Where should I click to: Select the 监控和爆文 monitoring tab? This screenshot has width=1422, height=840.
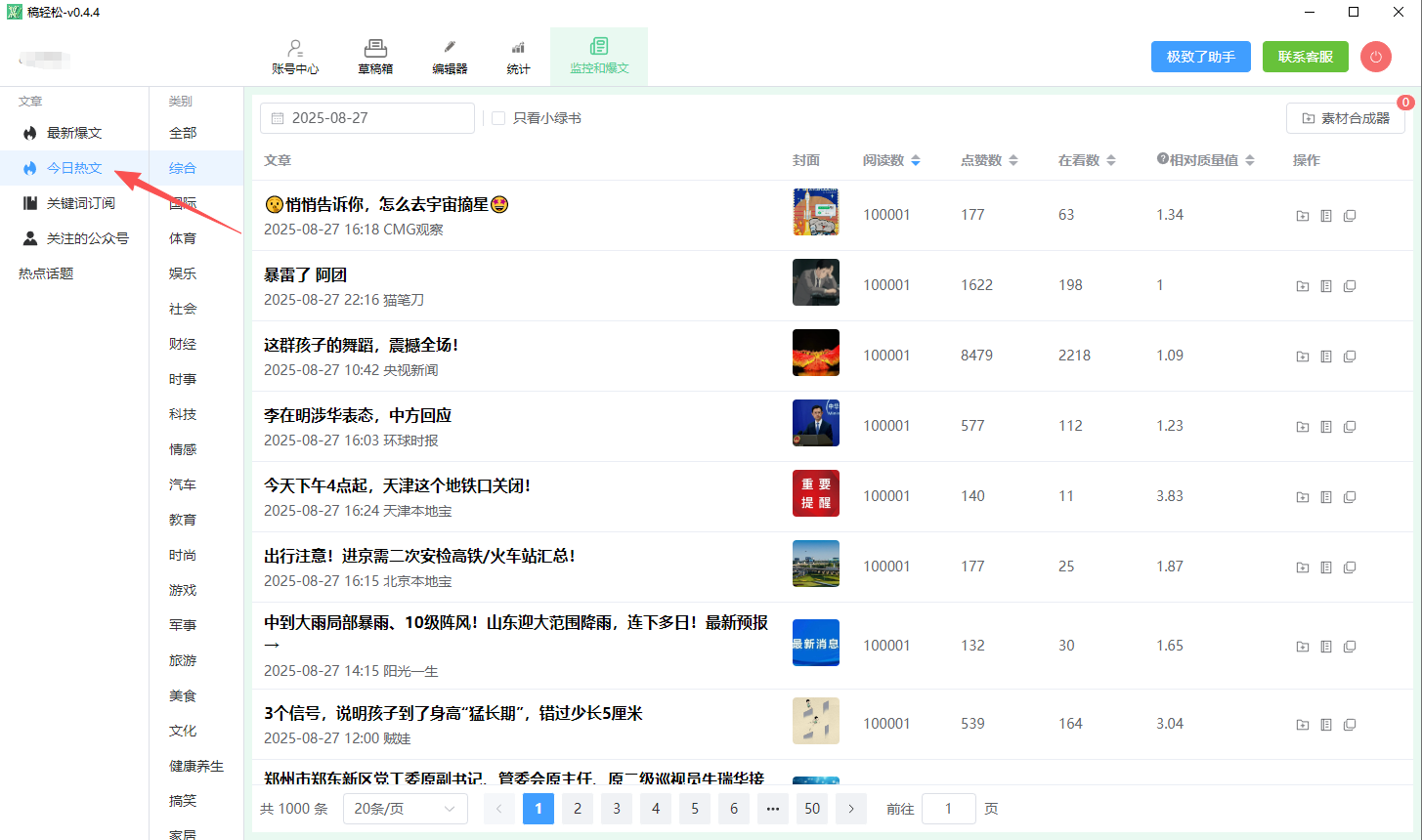[x=599, y=57]
